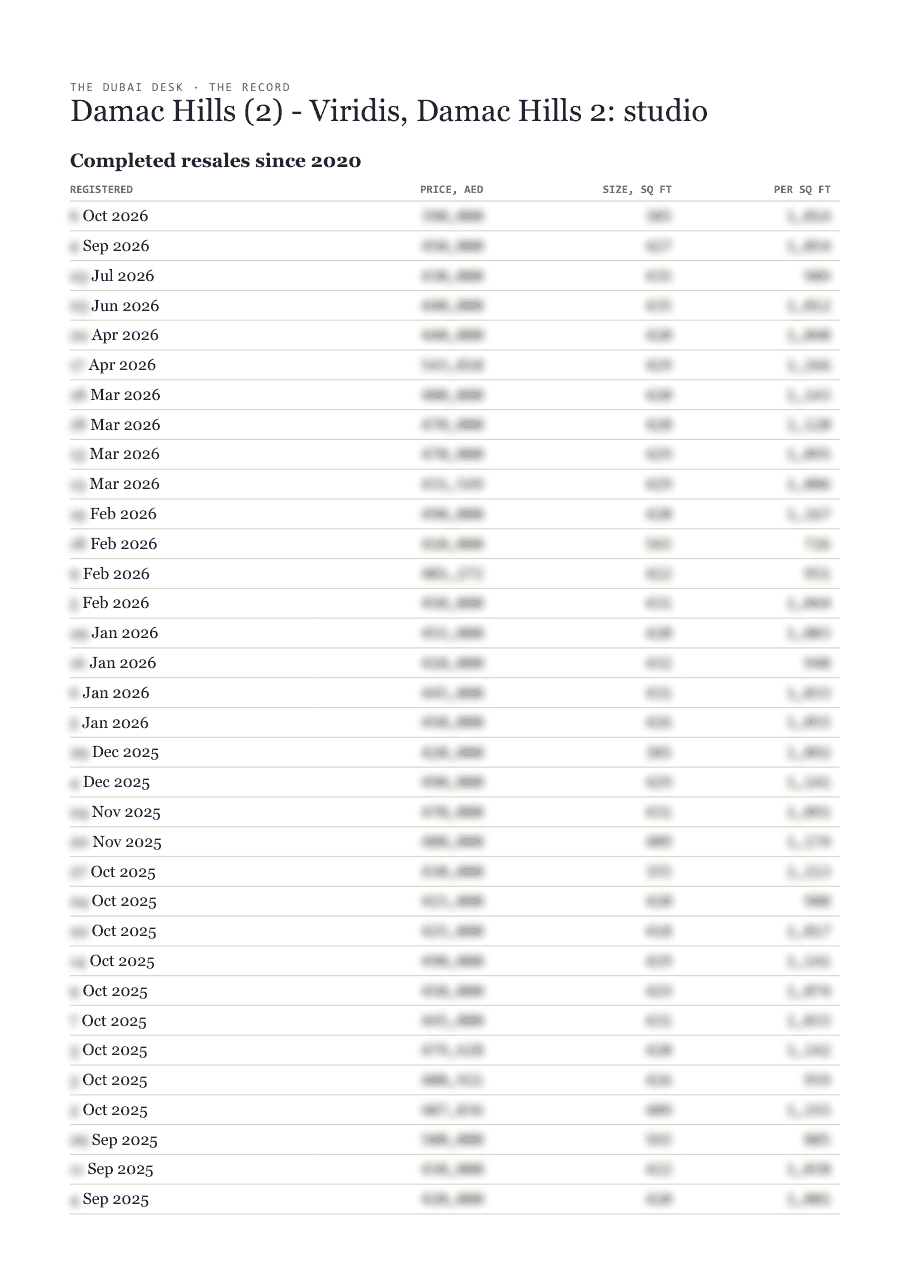Image resolution: width=911 pixels, height=1288 pixels.
Task: Select the SIZE, SQ FT column header
Action: pos(637,189)
